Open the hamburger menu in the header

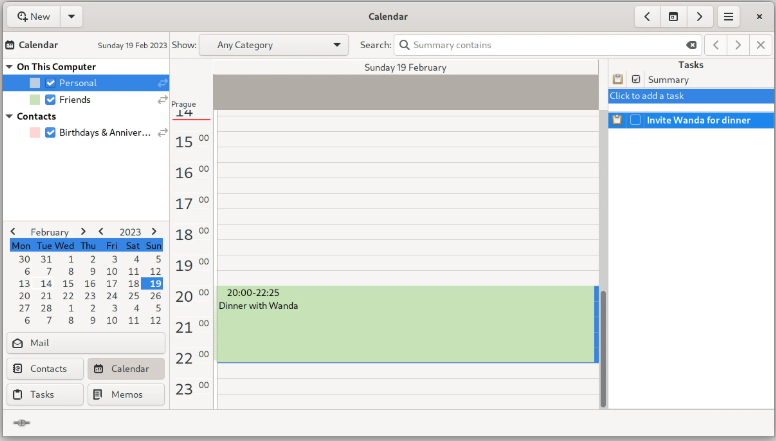[x=729, y=17]
